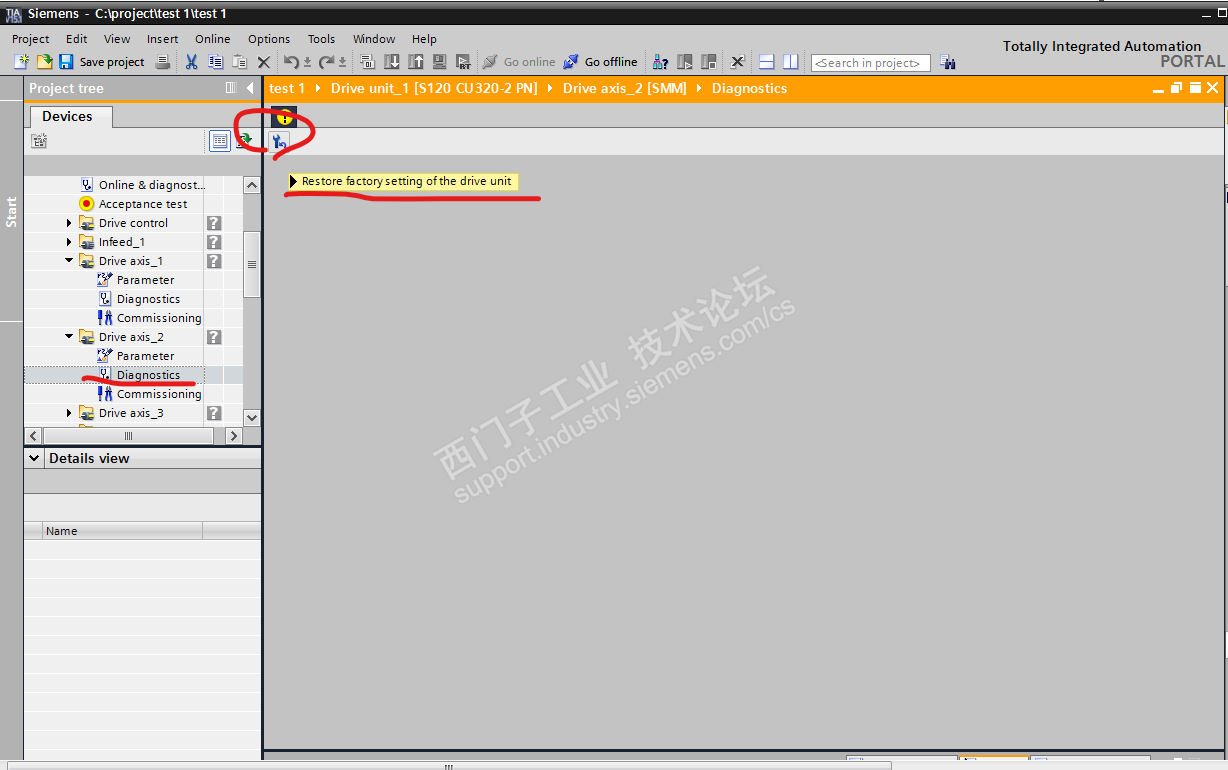
Task: Click the Go online button
Action: tap(519, 62)
